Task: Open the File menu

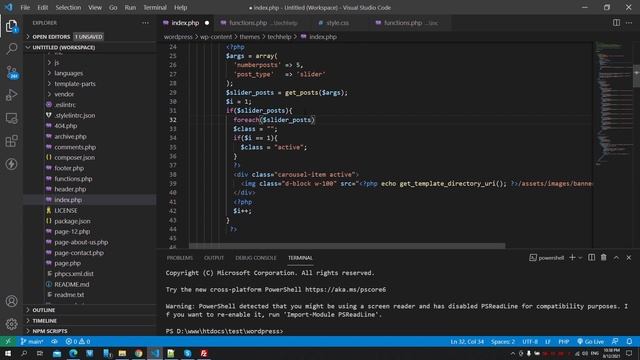Action: click(x=25, y=7)
